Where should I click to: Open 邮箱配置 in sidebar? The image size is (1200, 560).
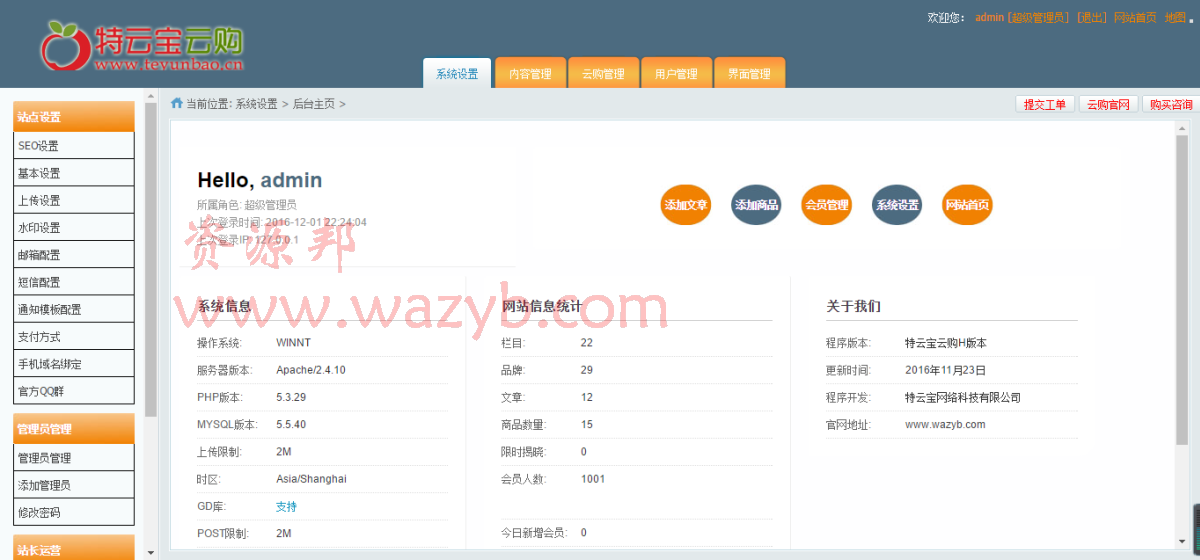74,255
